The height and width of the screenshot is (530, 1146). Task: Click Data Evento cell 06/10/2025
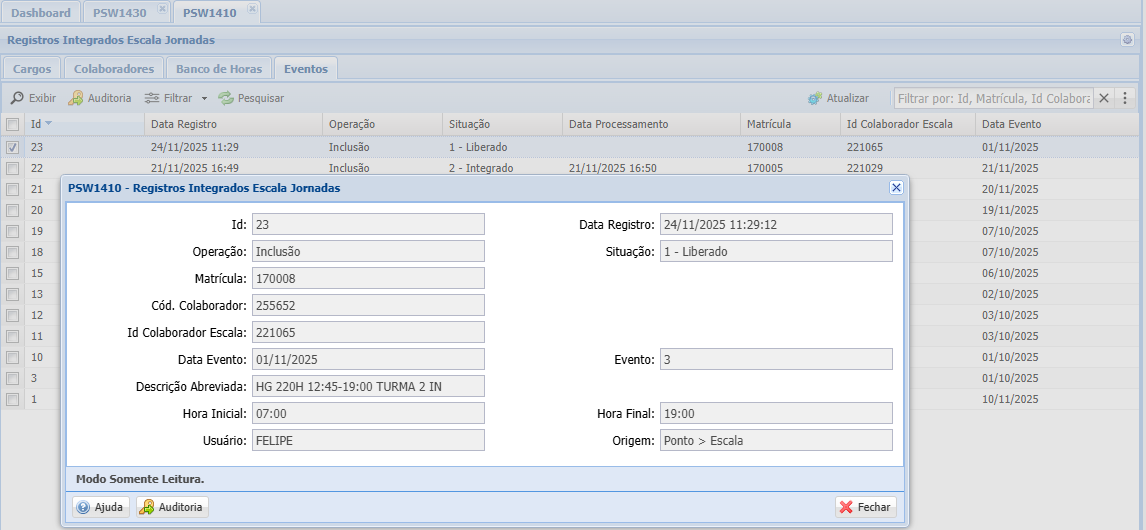click(x=1009, y=273)
